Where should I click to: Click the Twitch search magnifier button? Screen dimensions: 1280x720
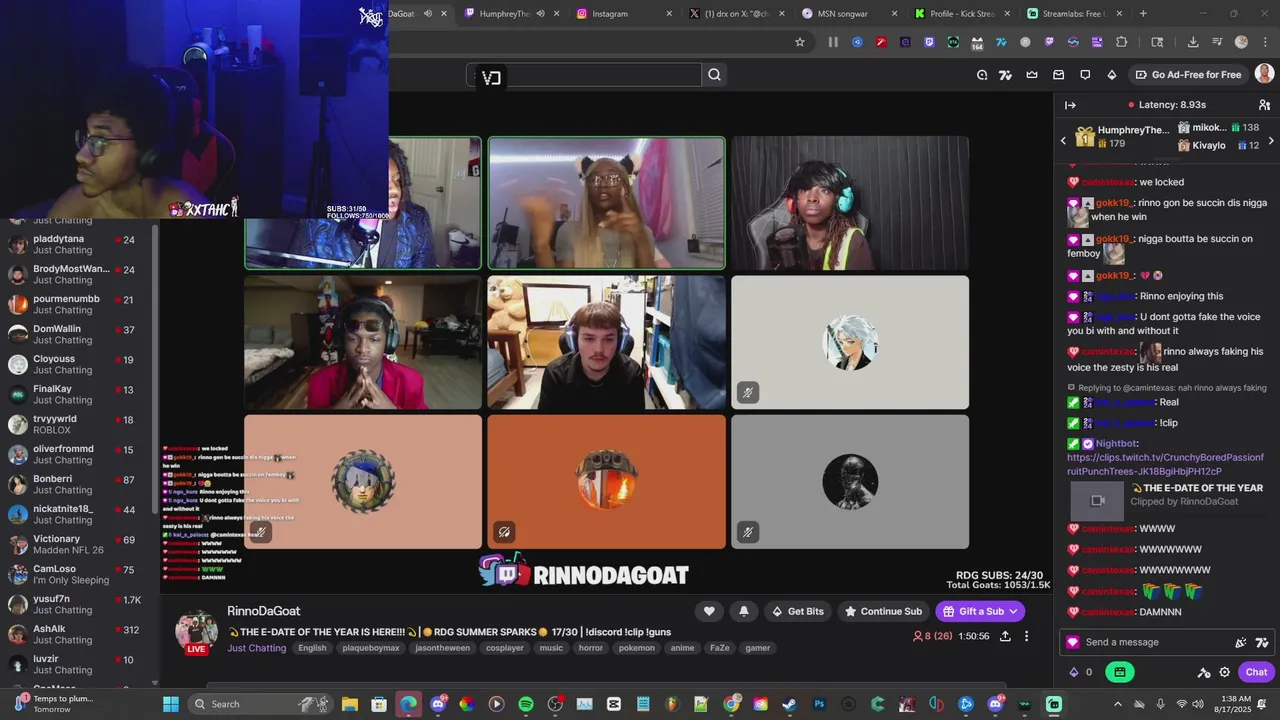pyautogui.click(x=714, y=75)
